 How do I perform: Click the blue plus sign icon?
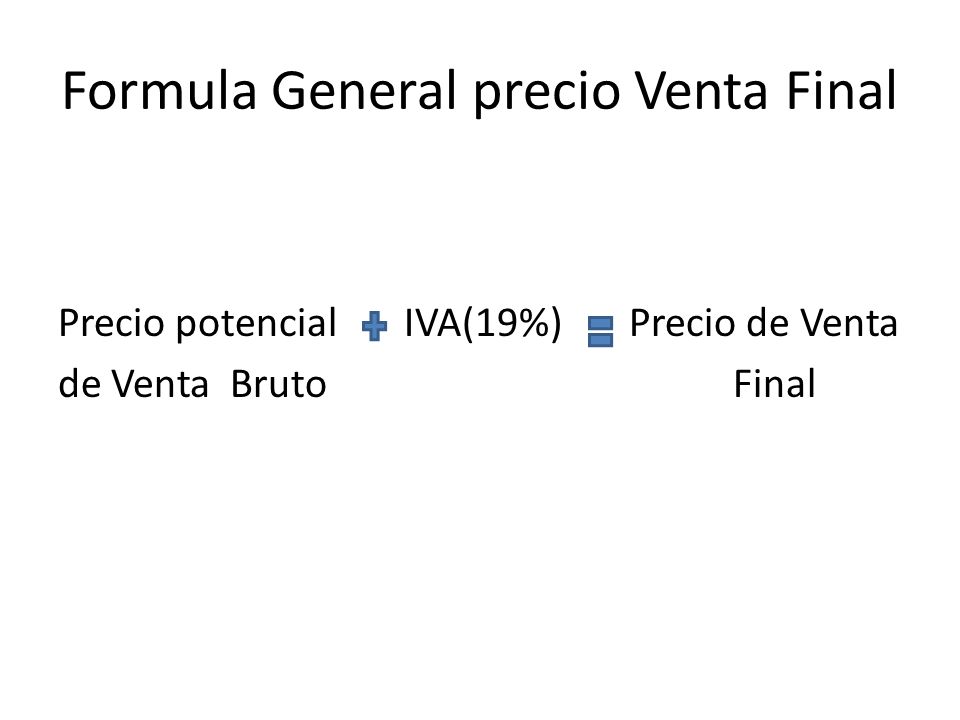click(374, 326)
